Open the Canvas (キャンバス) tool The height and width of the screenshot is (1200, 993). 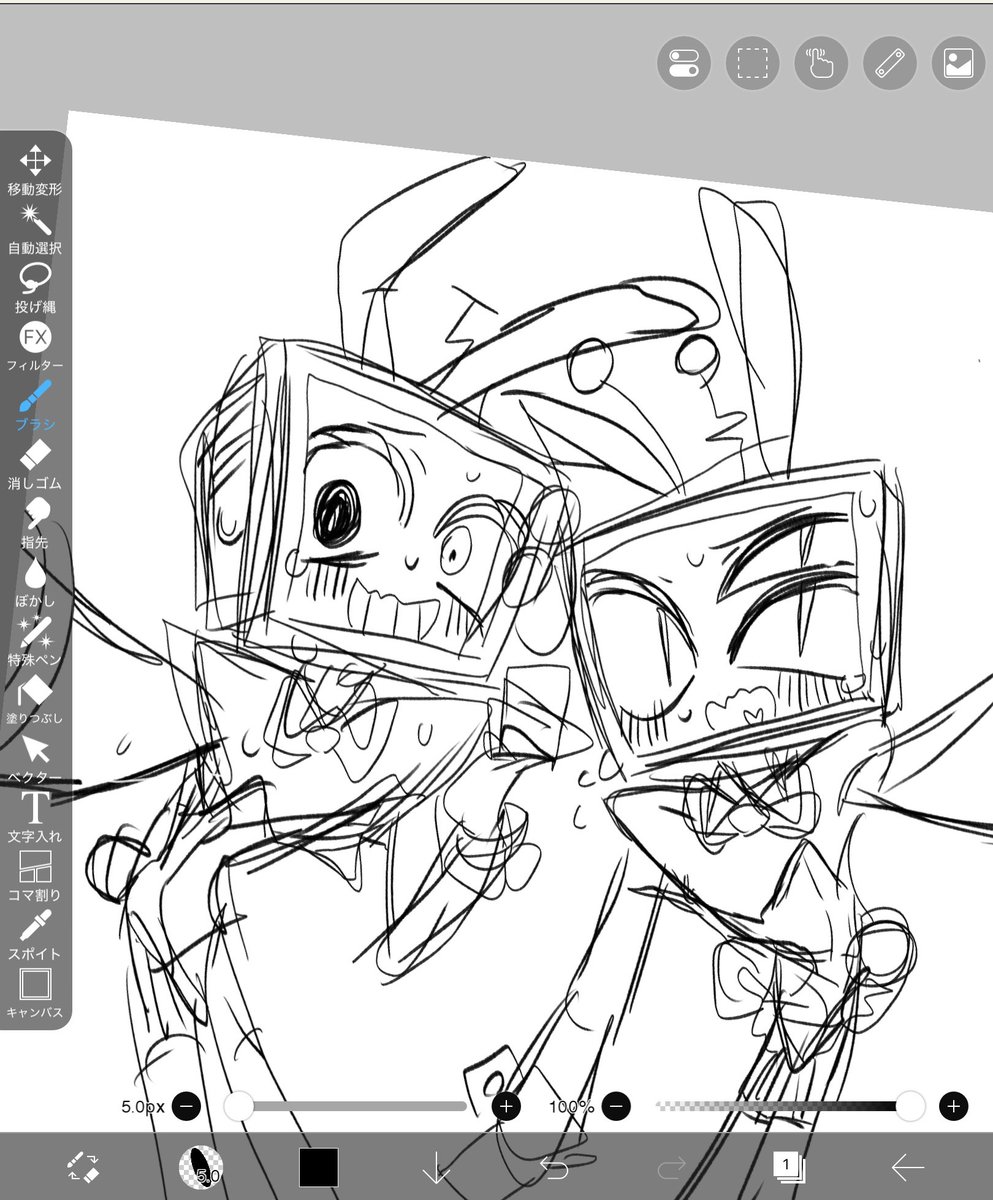coord(35,994)
